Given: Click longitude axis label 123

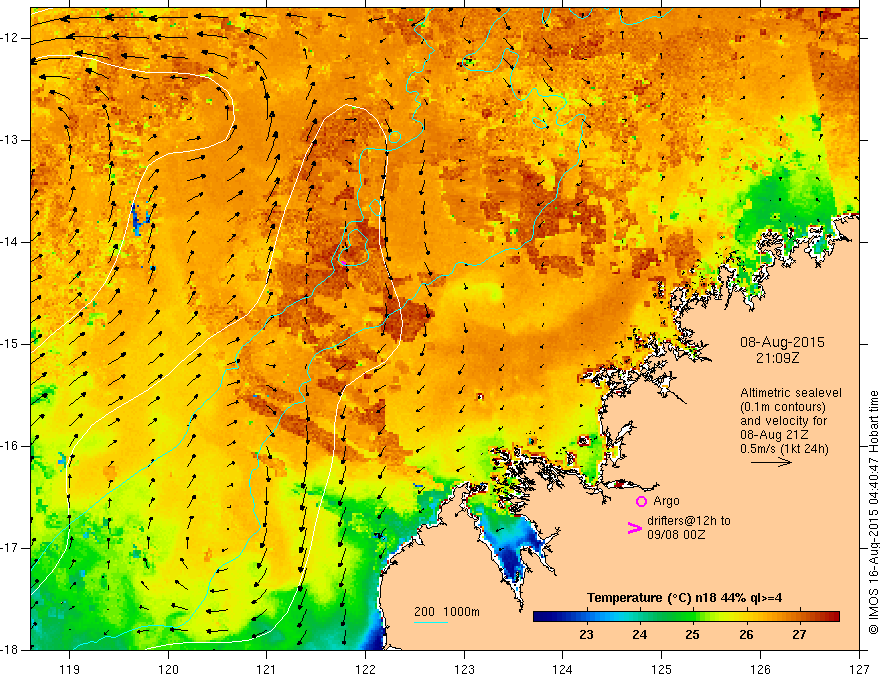Looking at the screenshot, I should pos(464,669).
